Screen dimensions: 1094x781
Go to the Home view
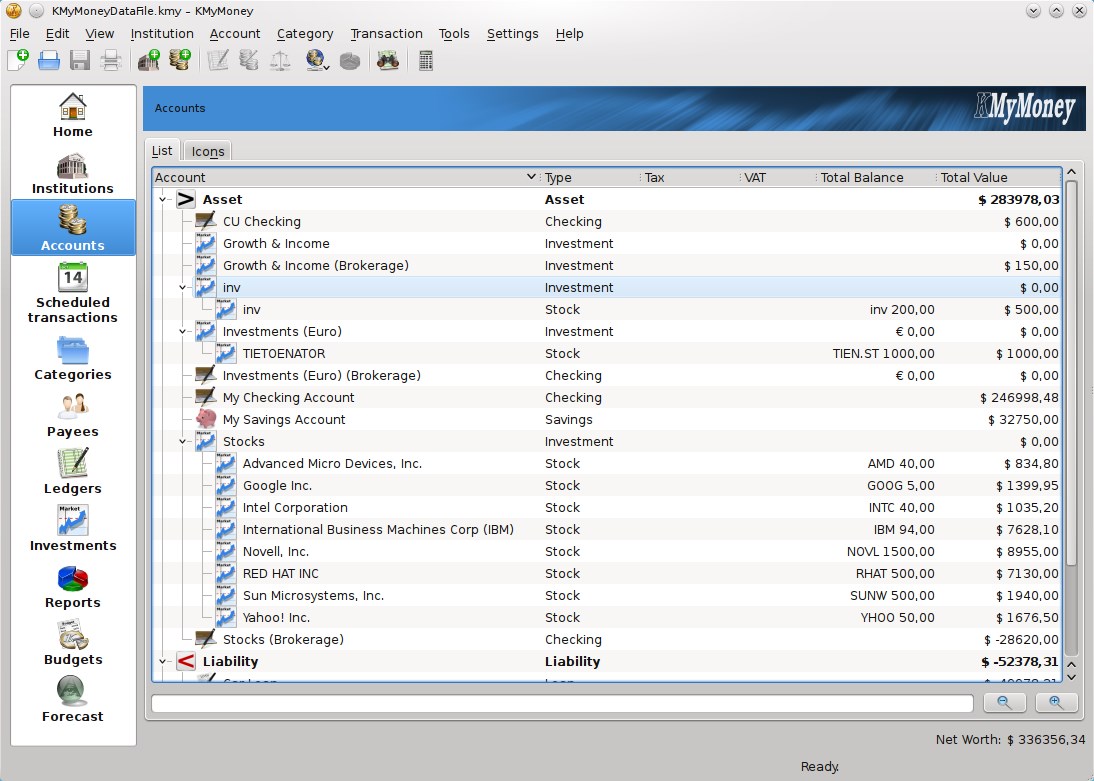73,115
